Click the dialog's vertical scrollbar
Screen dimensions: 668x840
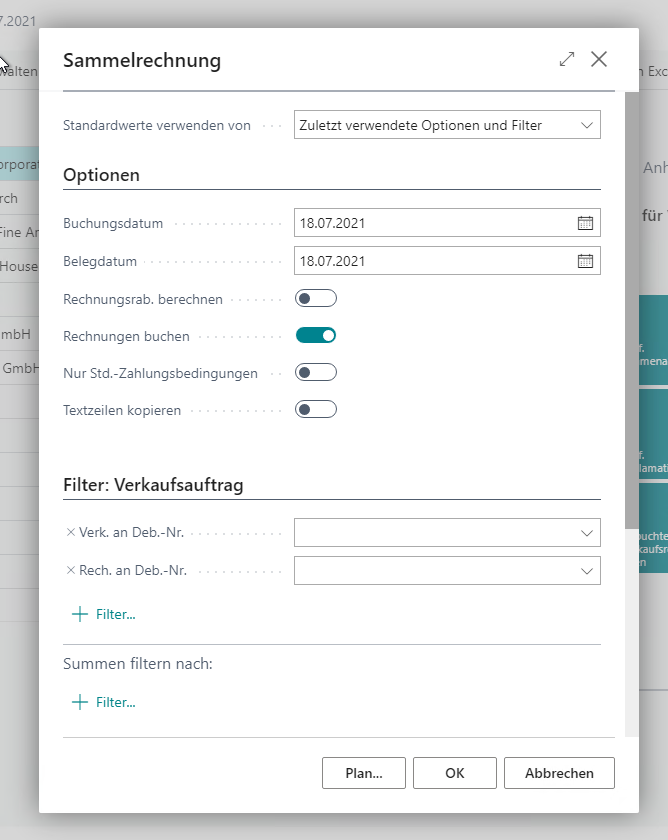[x=632, y=311]
